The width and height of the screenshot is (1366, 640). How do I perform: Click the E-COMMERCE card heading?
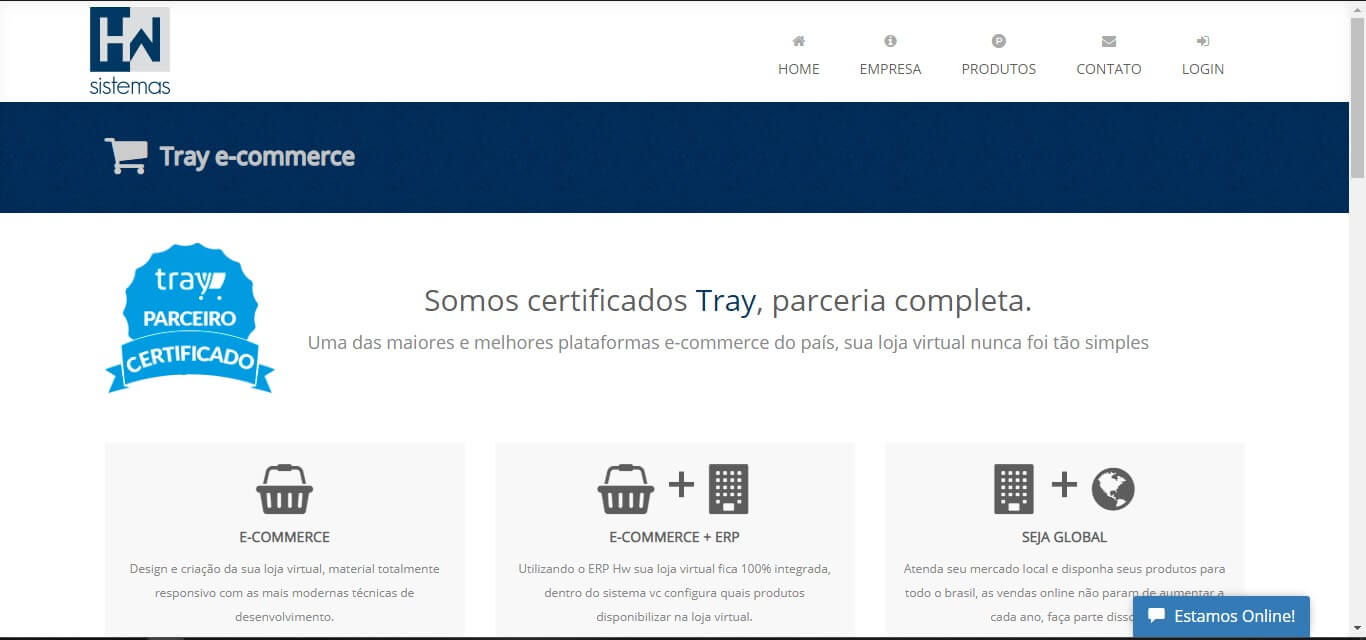(285, 537)
